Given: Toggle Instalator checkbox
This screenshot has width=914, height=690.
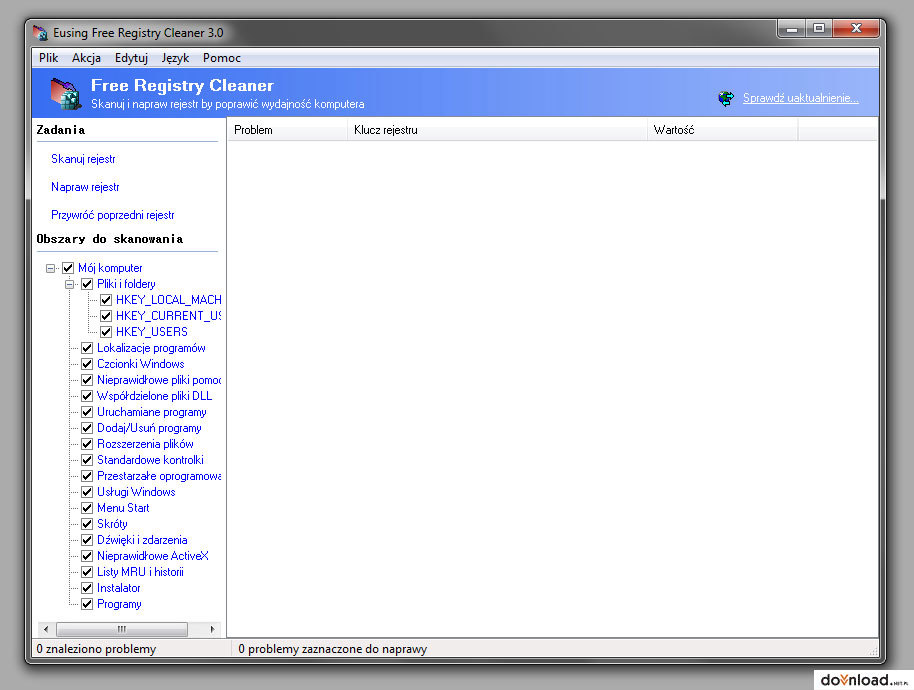Looking at the screenshot, I should pos(87,588).
